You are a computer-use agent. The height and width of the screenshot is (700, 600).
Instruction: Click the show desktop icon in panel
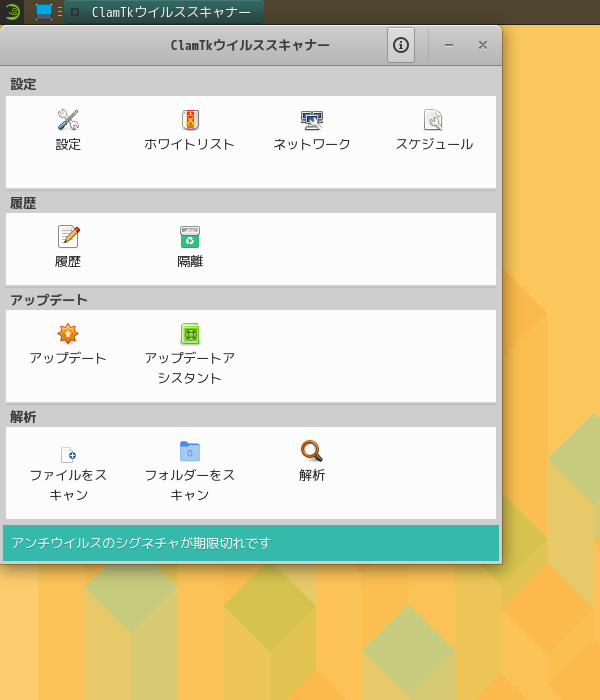pyautogui.click(x=44, y=12)
